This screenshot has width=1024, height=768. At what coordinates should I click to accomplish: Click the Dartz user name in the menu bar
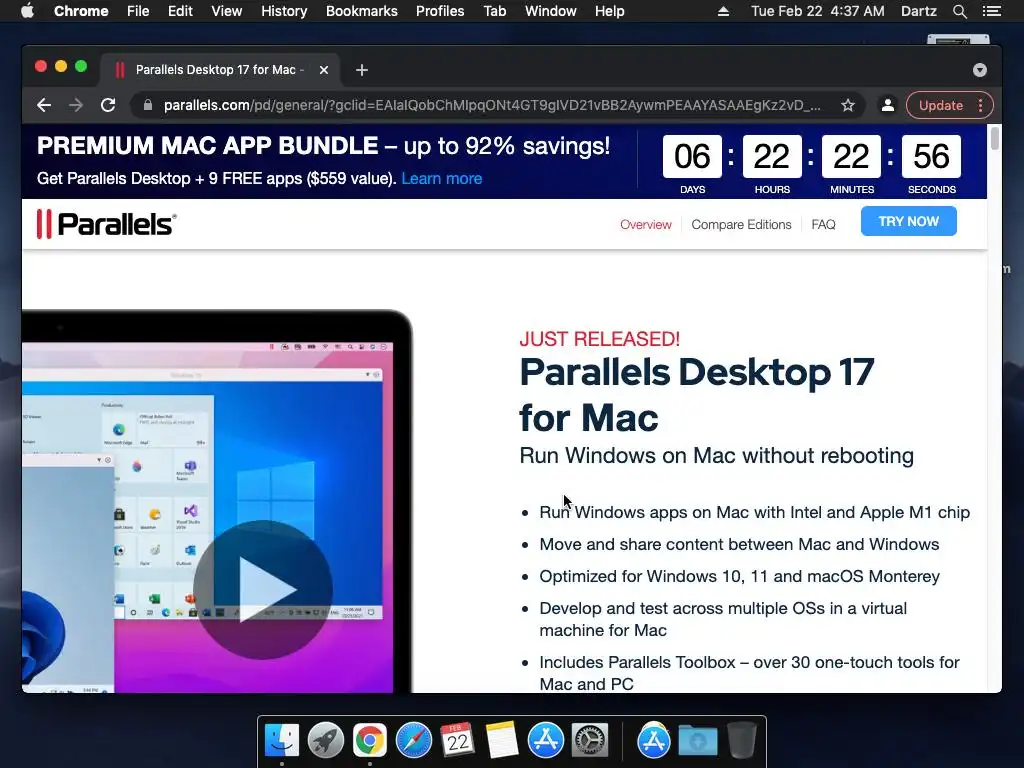tap(919, 11)
